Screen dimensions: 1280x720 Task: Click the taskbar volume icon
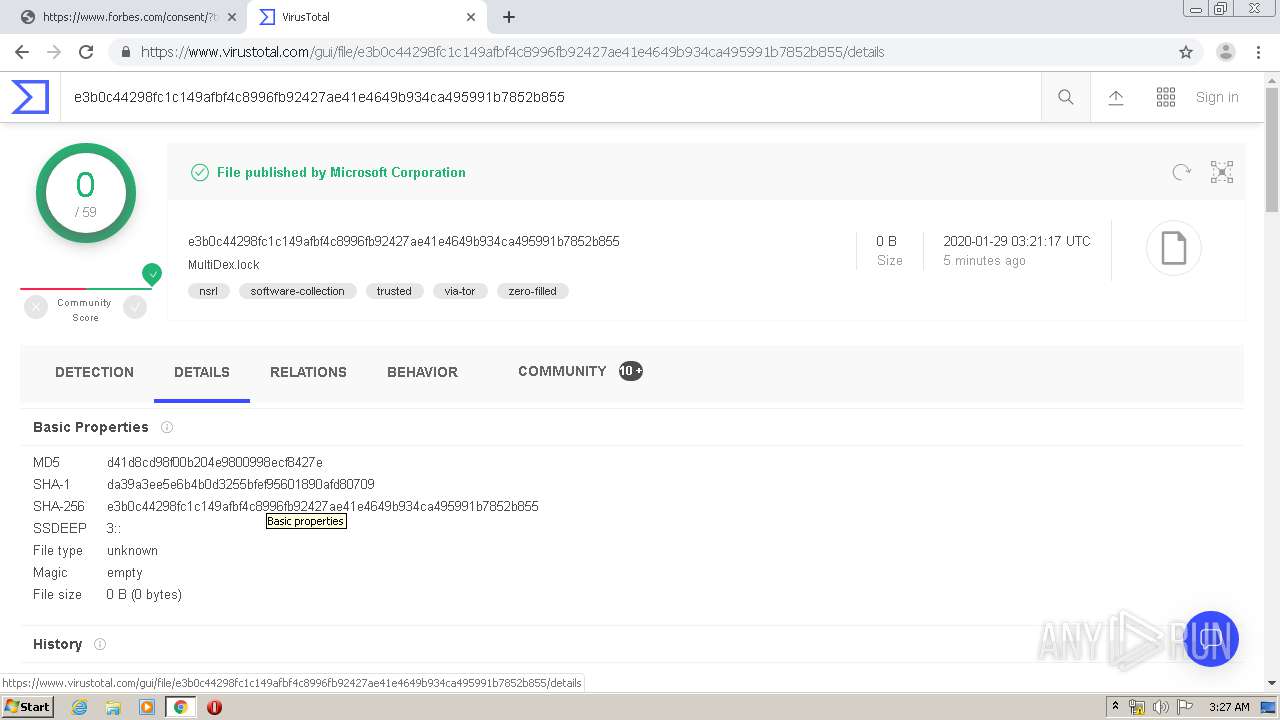[1161, 707]
